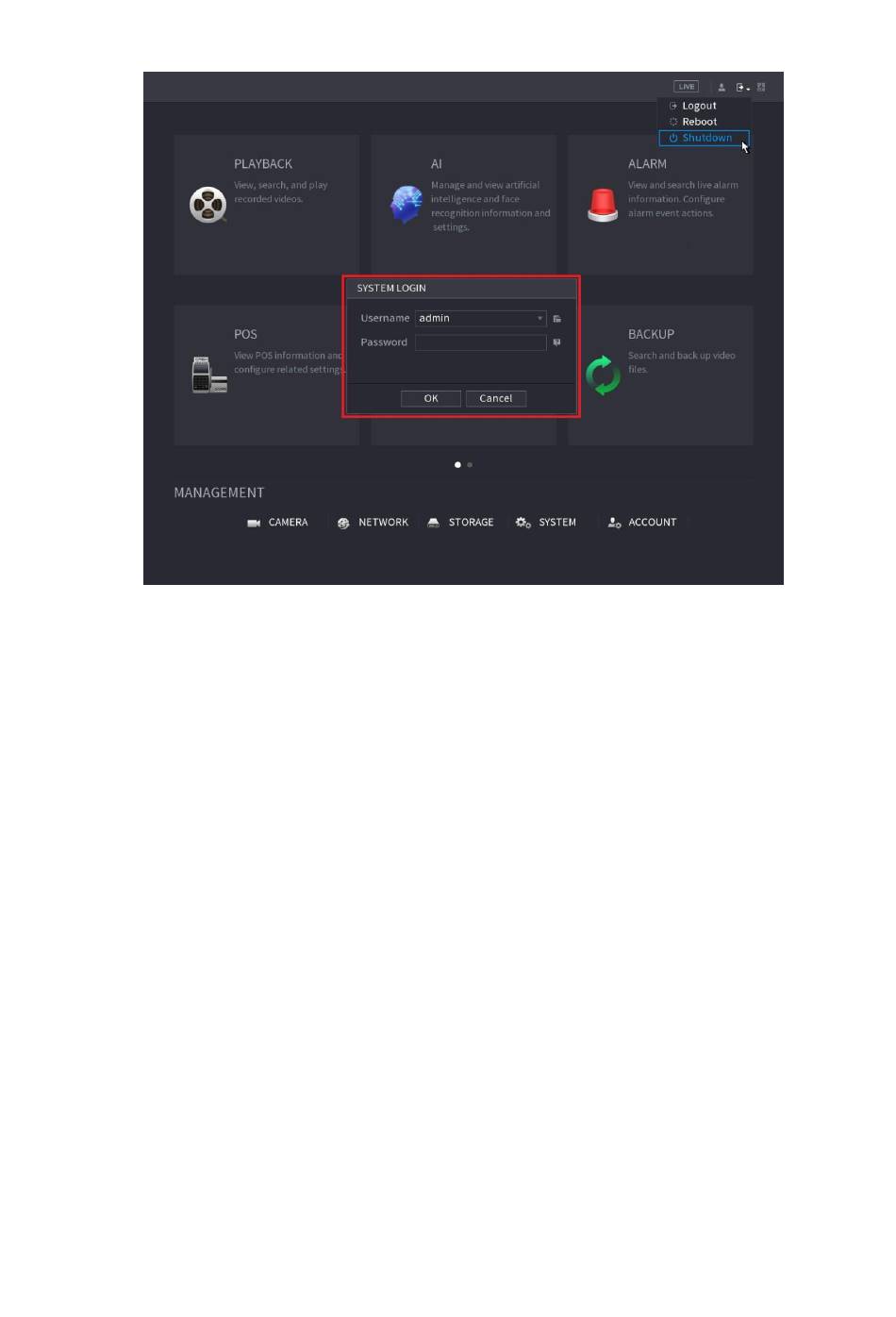Image resolution: width=896 pixels, height=1317 pixels.
Task: Open the CAMERA management section
Action: [x=277, y=523]
